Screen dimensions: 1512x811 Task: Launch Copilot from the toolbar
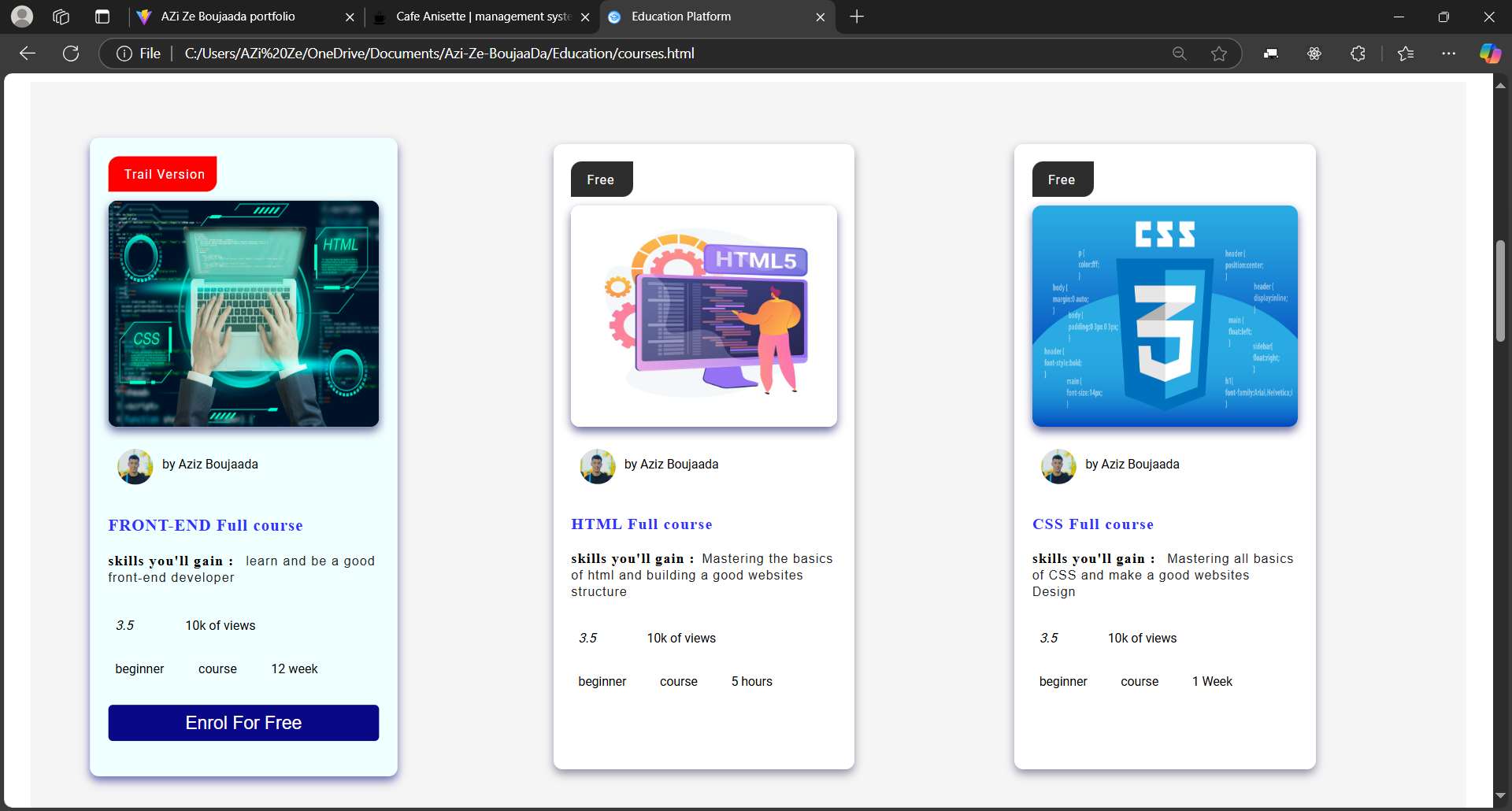coord(1489,54)
